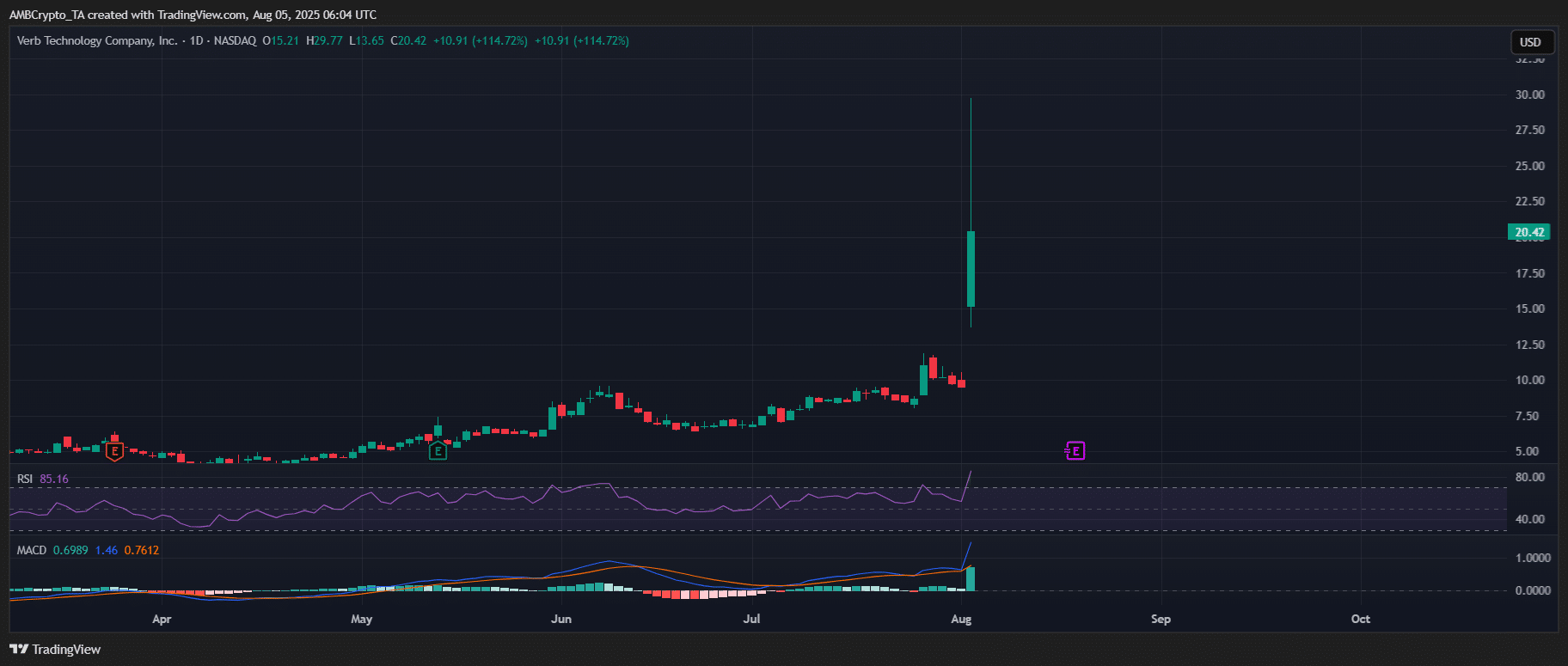
Task: Click the Apr label on time axis
Action: coord(162,619)
